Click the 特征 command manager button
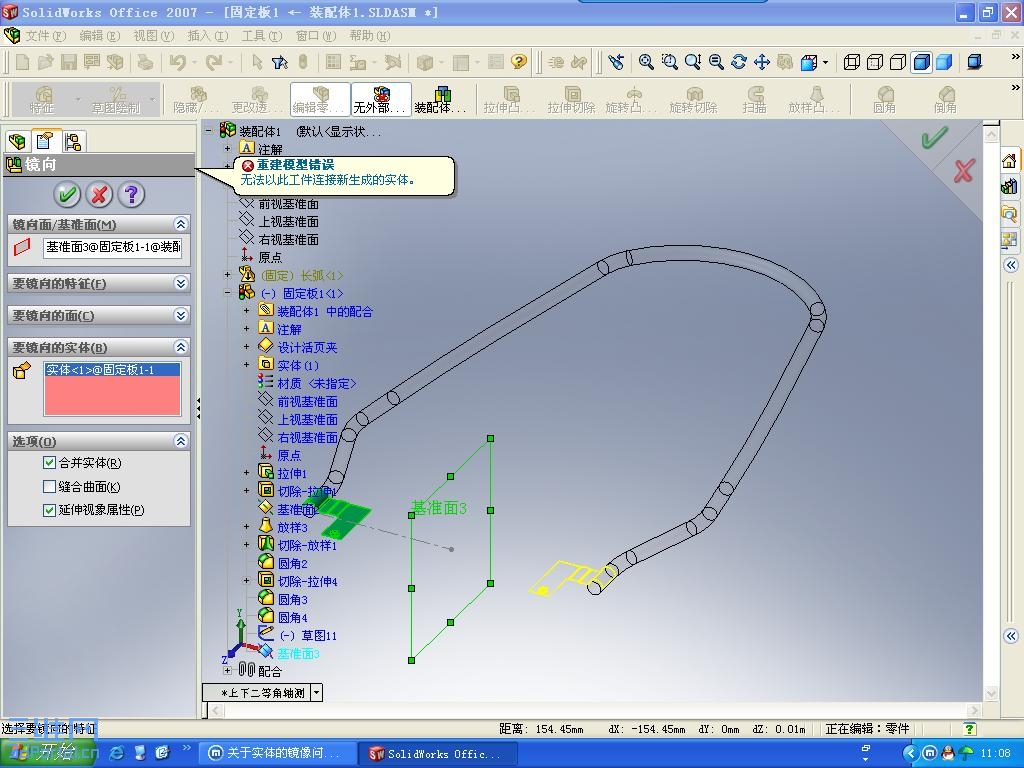Screen dimensions: 1024x768 point(43,99)
